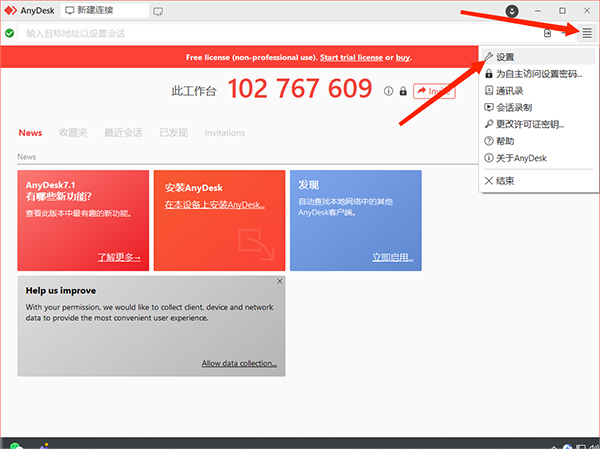Click the workstation ID 102 767 609
Viewport: 600px width, 449px height.
[300, 89]
